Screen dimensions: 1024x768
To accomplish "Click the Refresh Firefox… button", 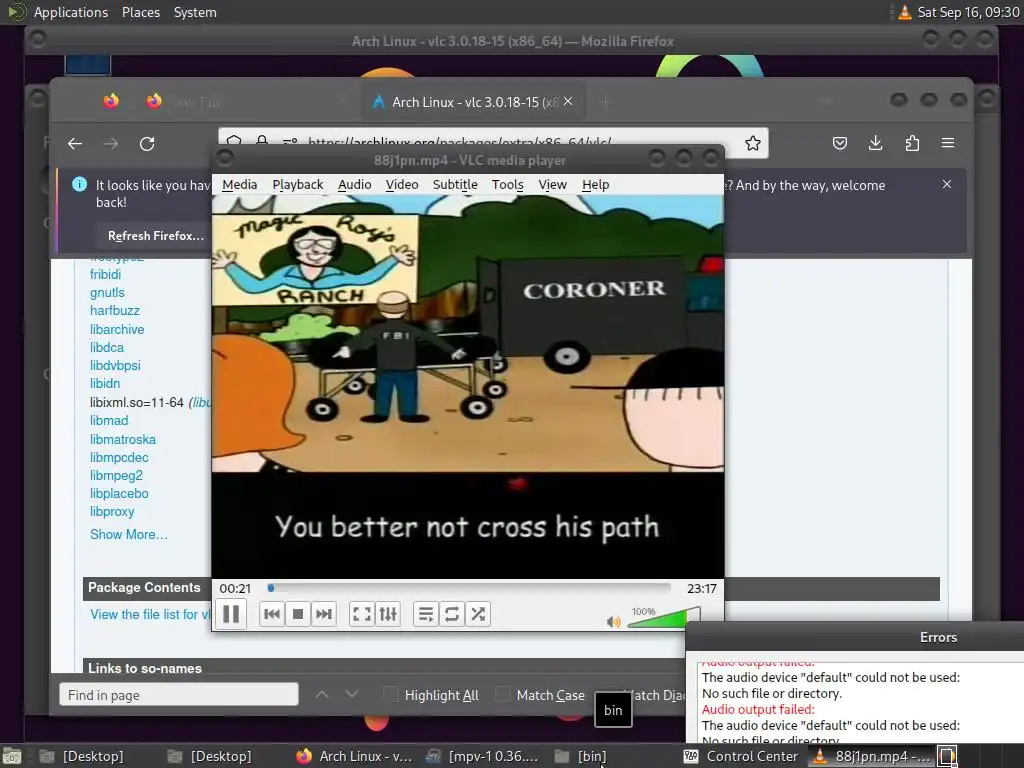I will click(156, 236).
